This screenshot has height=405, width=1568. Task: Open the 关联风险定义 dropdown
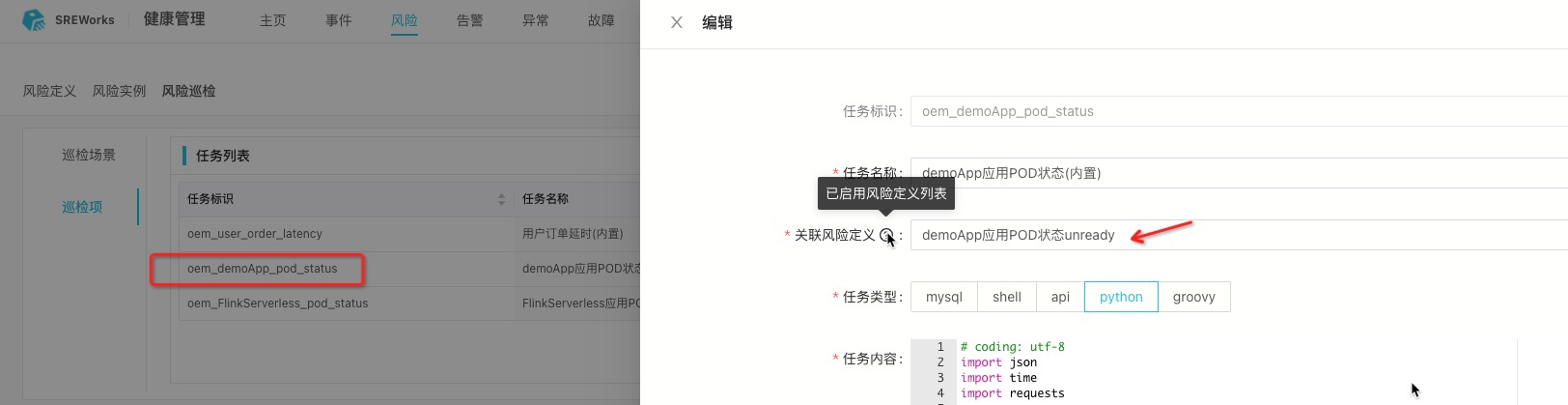[x=1236, y=235]
